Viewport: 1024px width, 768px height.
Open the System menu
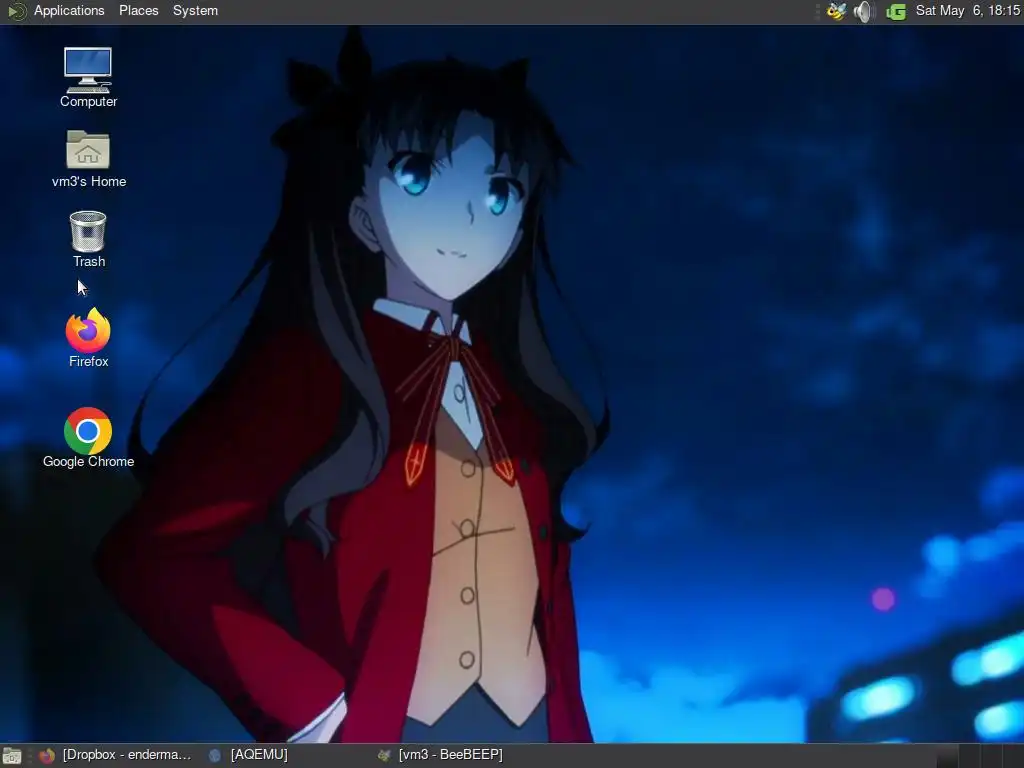tap(195, 10)
